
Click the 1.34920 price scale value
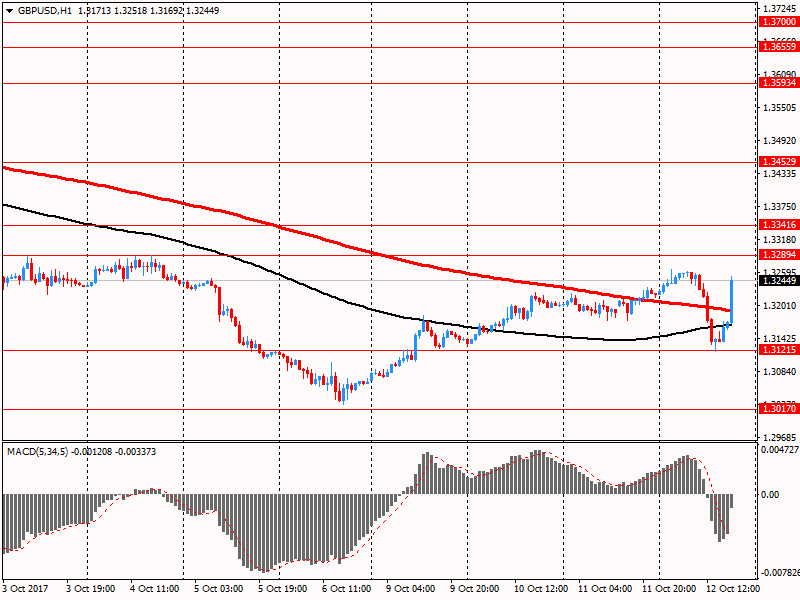(780, 140)
